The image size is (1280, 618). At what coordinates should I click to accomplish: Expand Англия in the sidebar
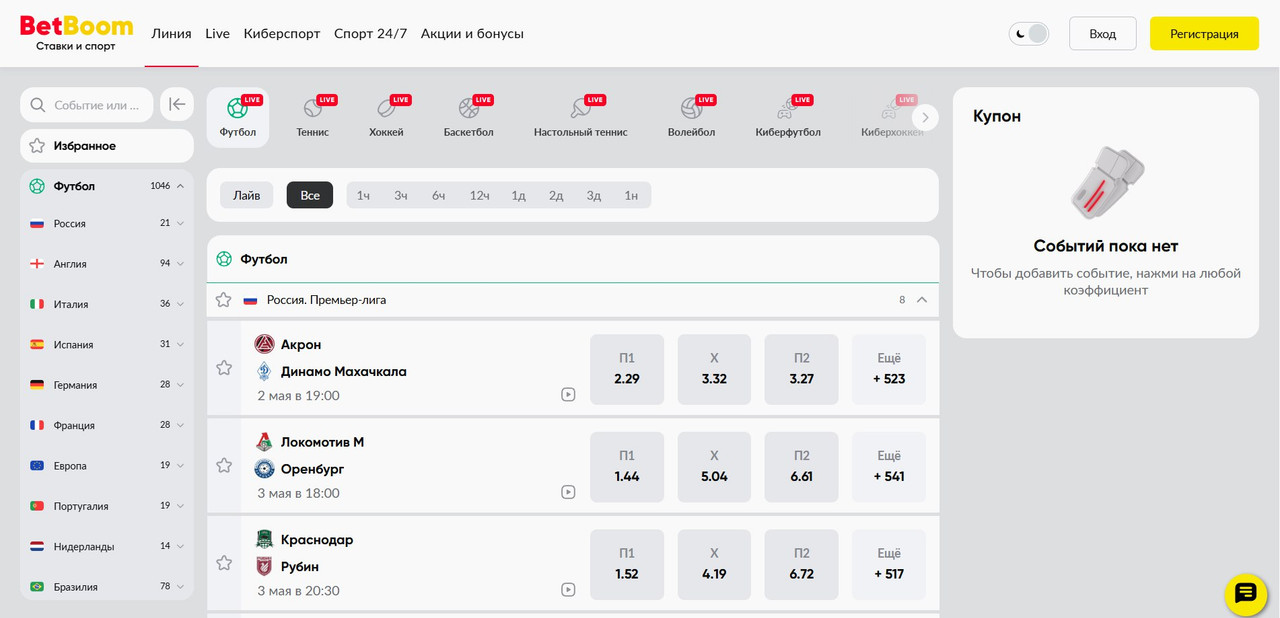pos(107,264)
